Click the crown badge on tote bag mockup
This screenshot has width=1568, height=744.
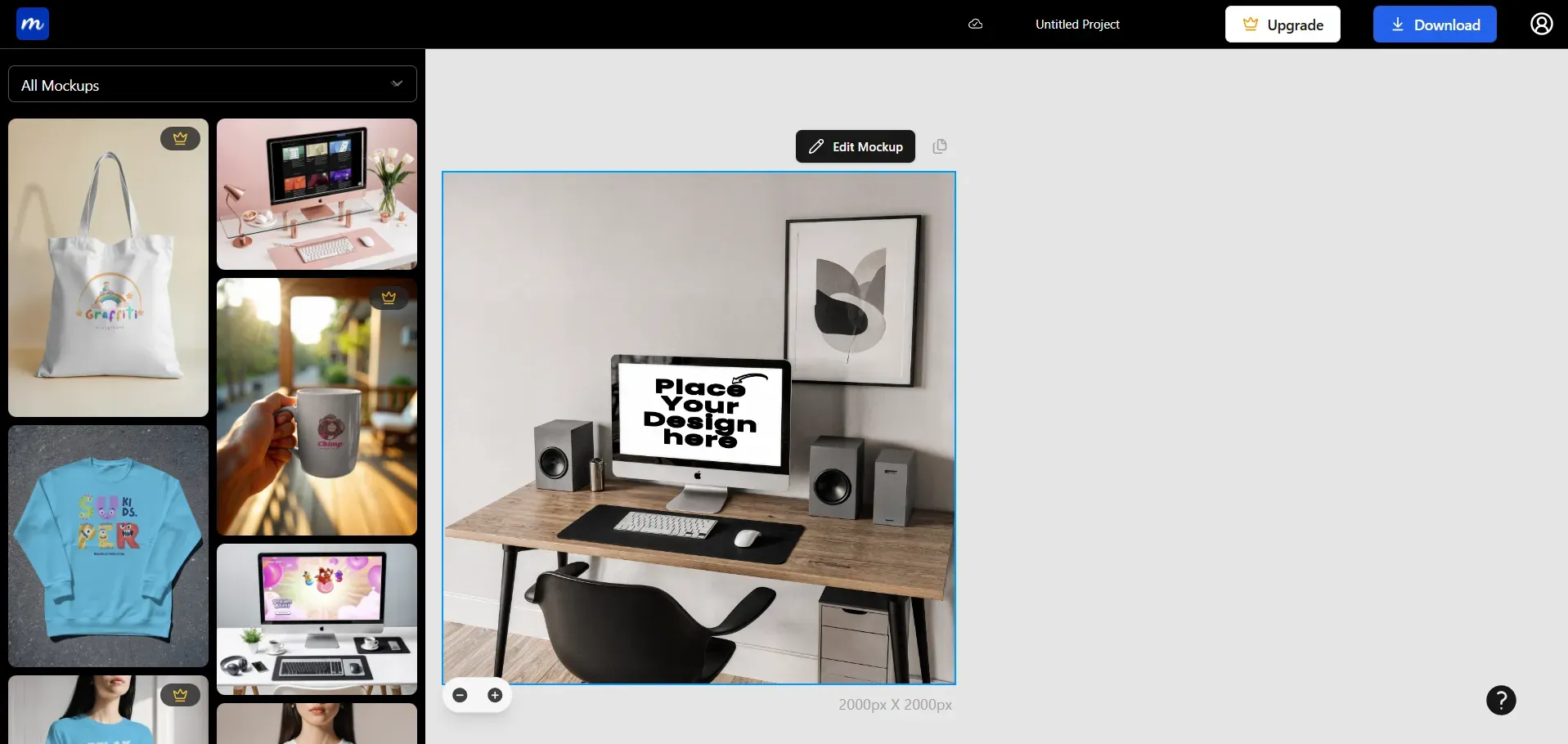tap(180, 138)
